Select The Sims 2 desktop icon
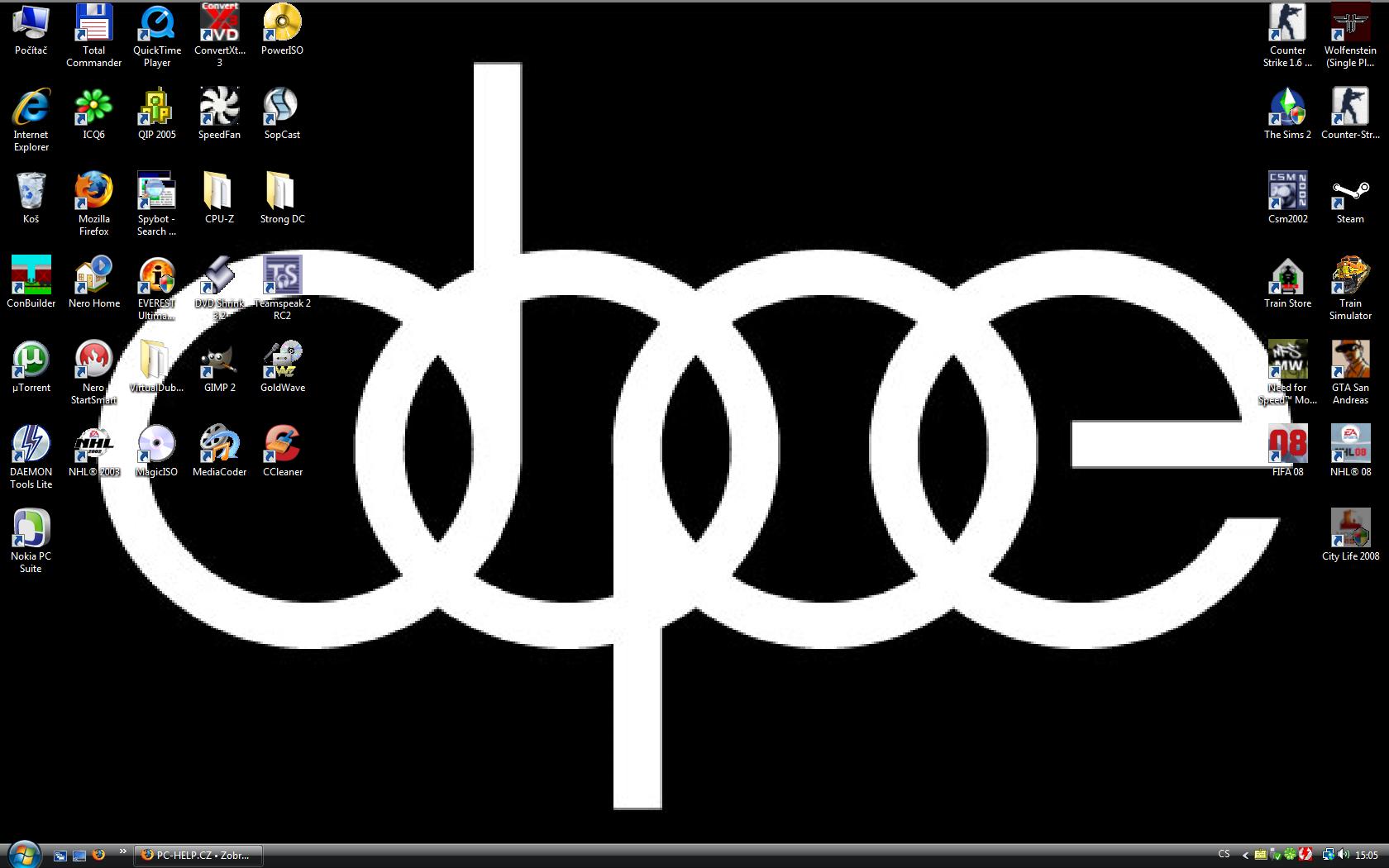Screen dimensions: 1389x868 click(x=1287, y=115)
